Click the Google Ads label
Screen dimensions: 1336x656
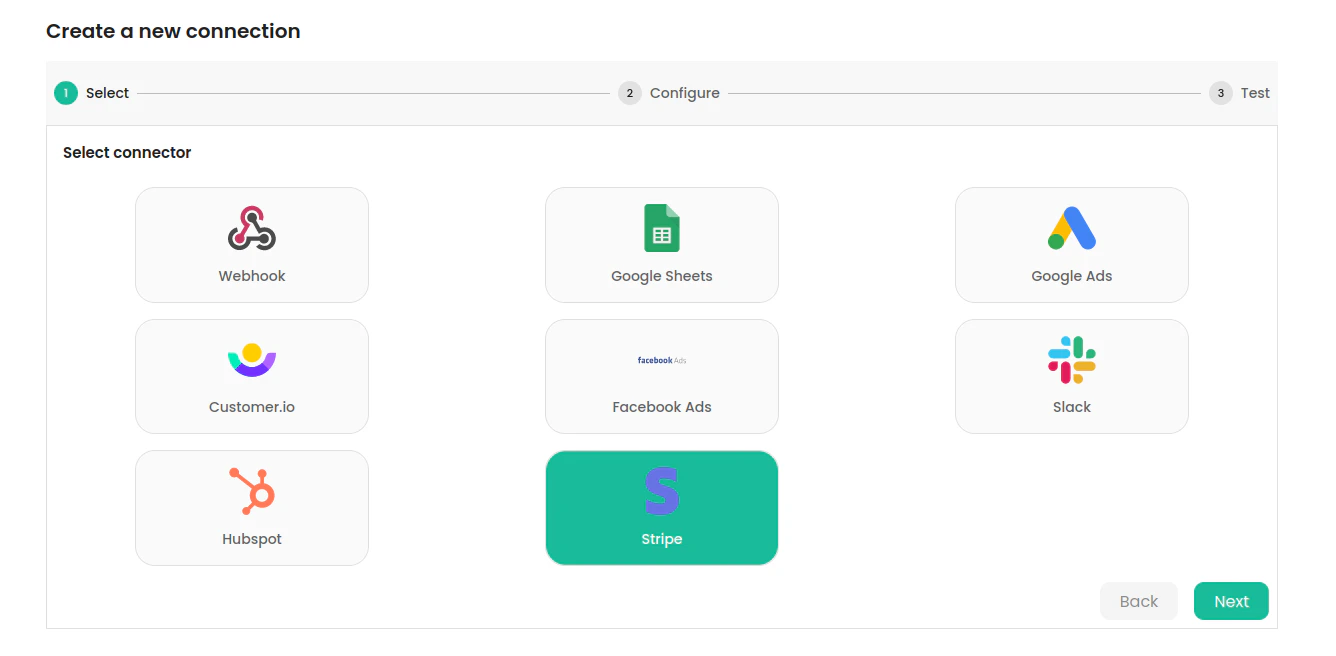1072,276
